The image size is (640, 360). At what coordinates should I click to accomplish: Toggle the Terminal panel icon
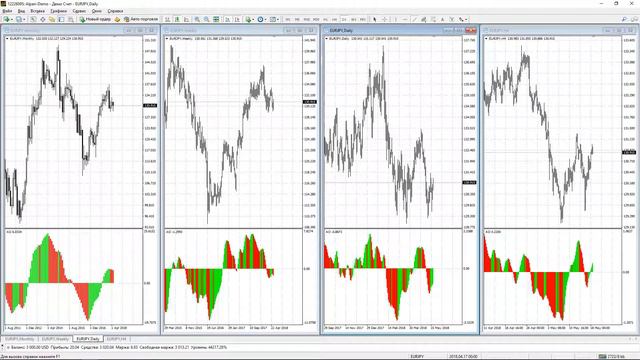click(61, 19)
